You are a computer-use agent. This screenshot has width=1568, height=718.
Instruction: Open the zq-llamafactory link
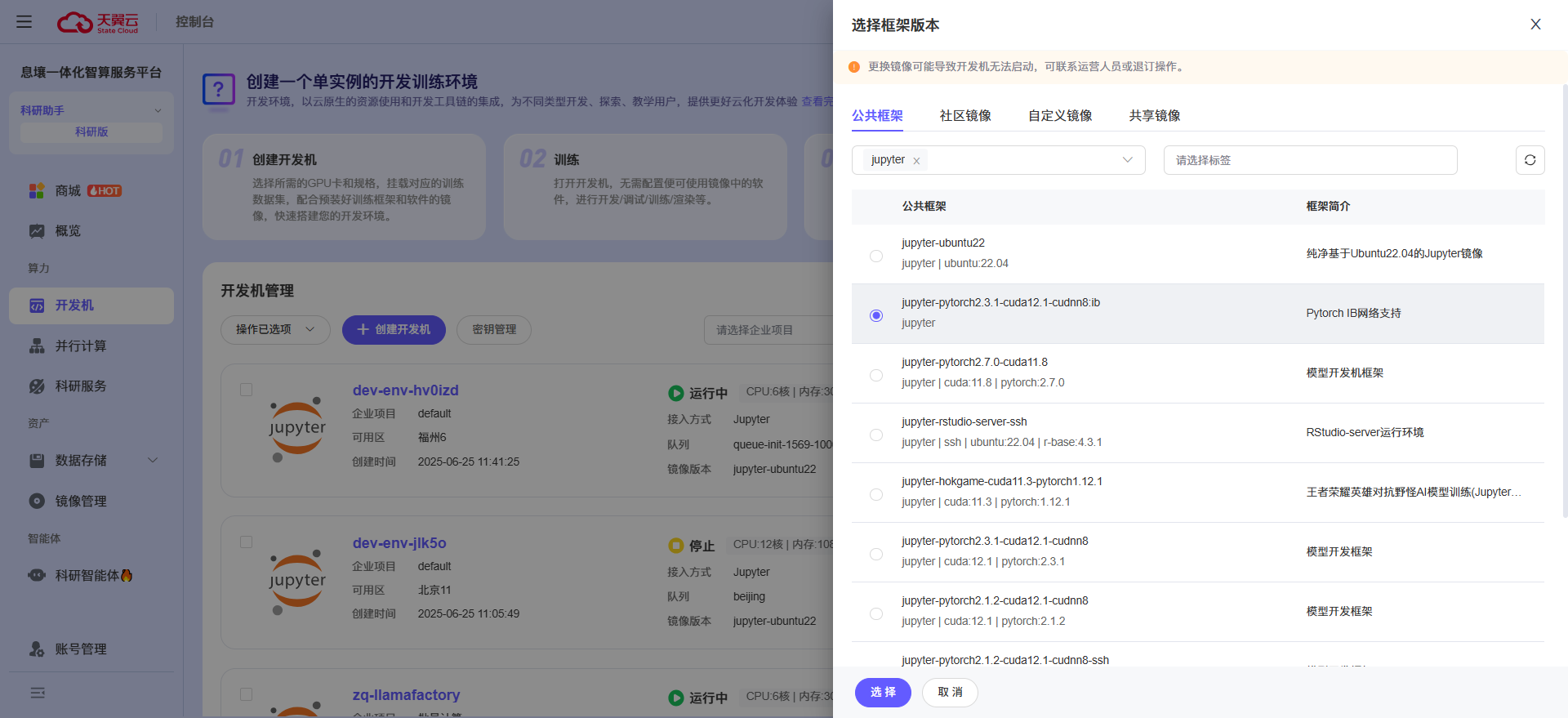(x=406, y=695)
